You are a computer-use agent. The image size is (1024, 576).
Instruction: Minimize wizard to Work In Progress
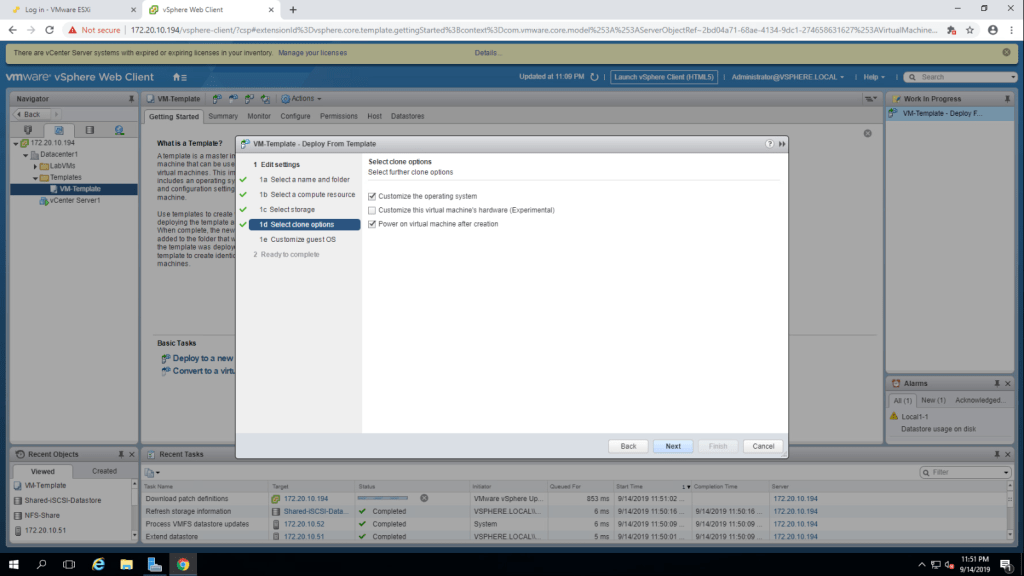pyautogui.click(x=781, y=144)
